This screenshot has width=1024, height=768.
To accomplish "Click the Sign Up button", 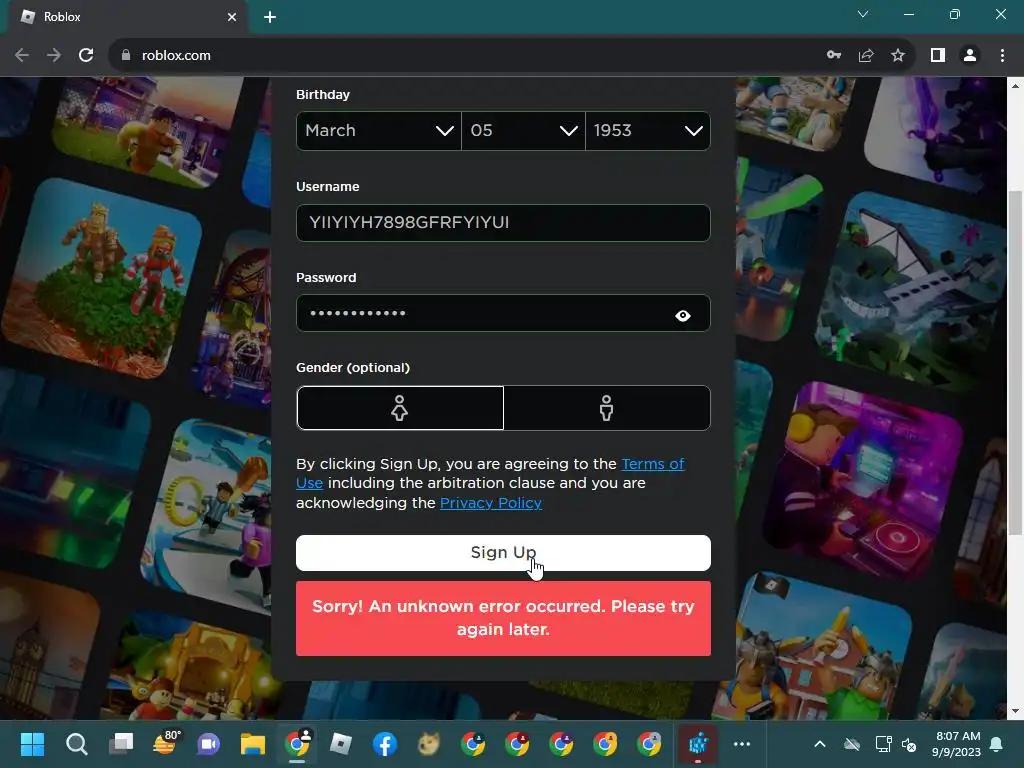I will 503,552.
